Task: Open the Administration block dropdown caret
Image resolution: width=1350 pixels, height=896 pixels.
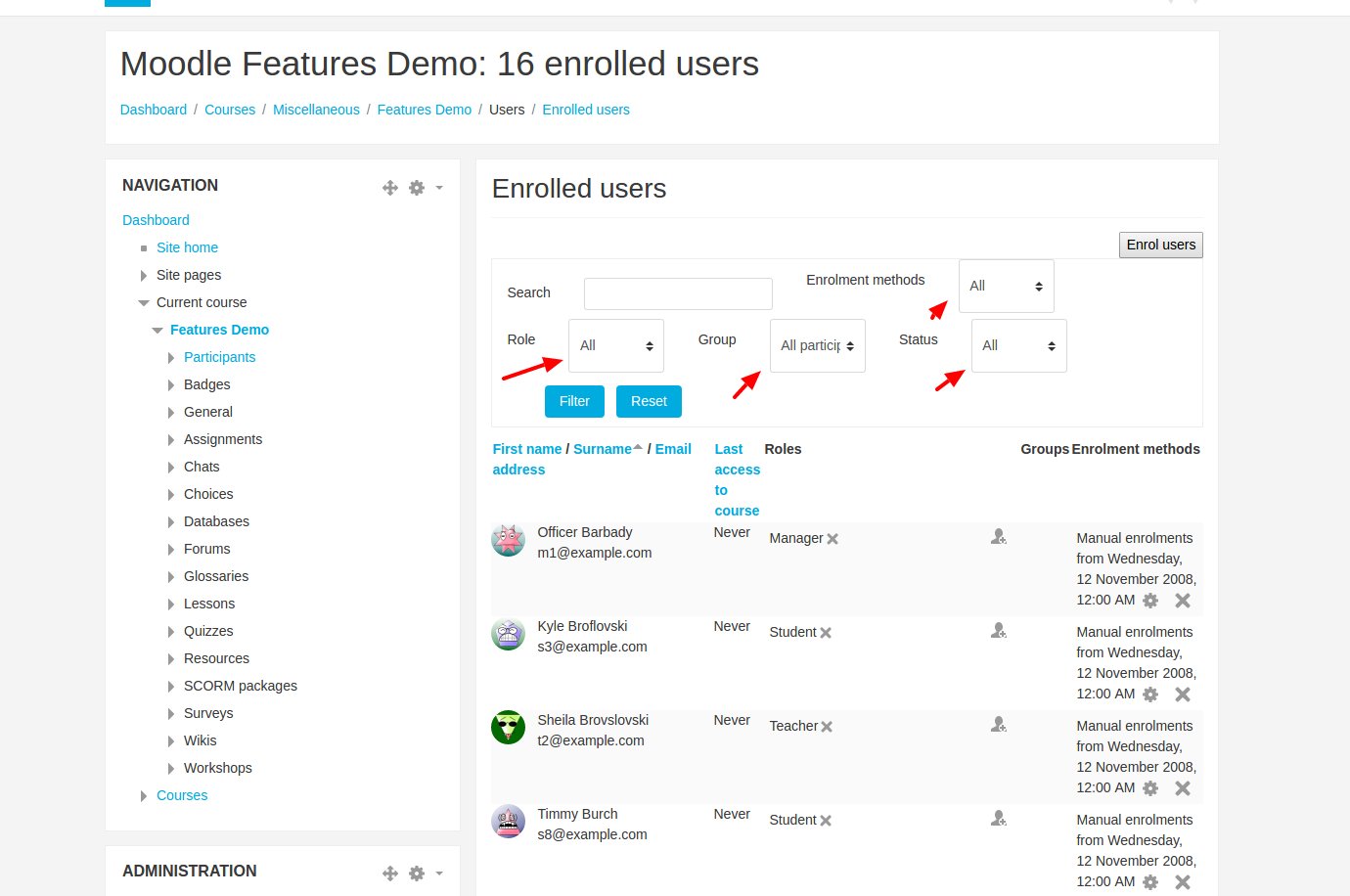Action: click(439, 874)
